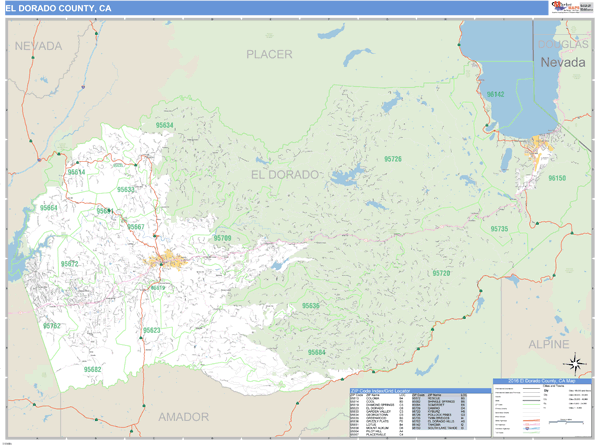
Task: Select ZIP code label 95762
Action: point(52,326)
